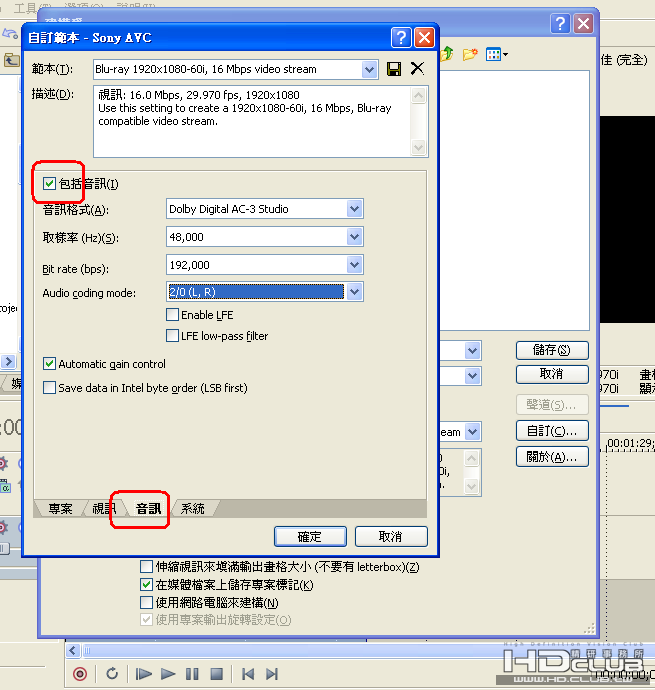Toggle LFE low-pass filter checkbox
This screenshot has height=690, width=655.
(x=173, y=336)
